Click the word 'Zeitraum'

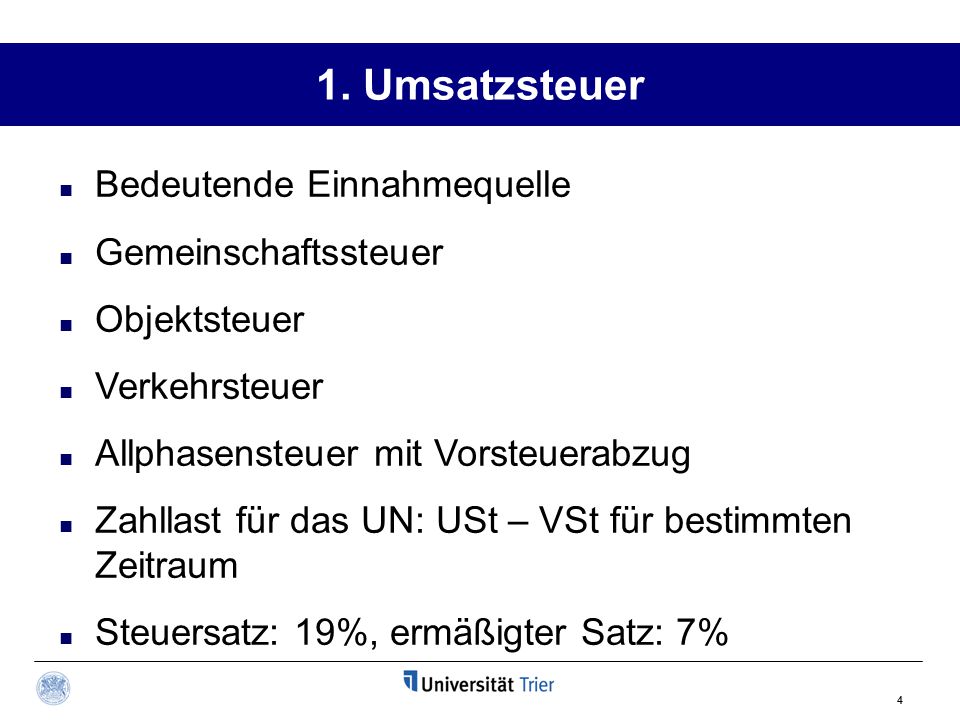click(167, 565)
